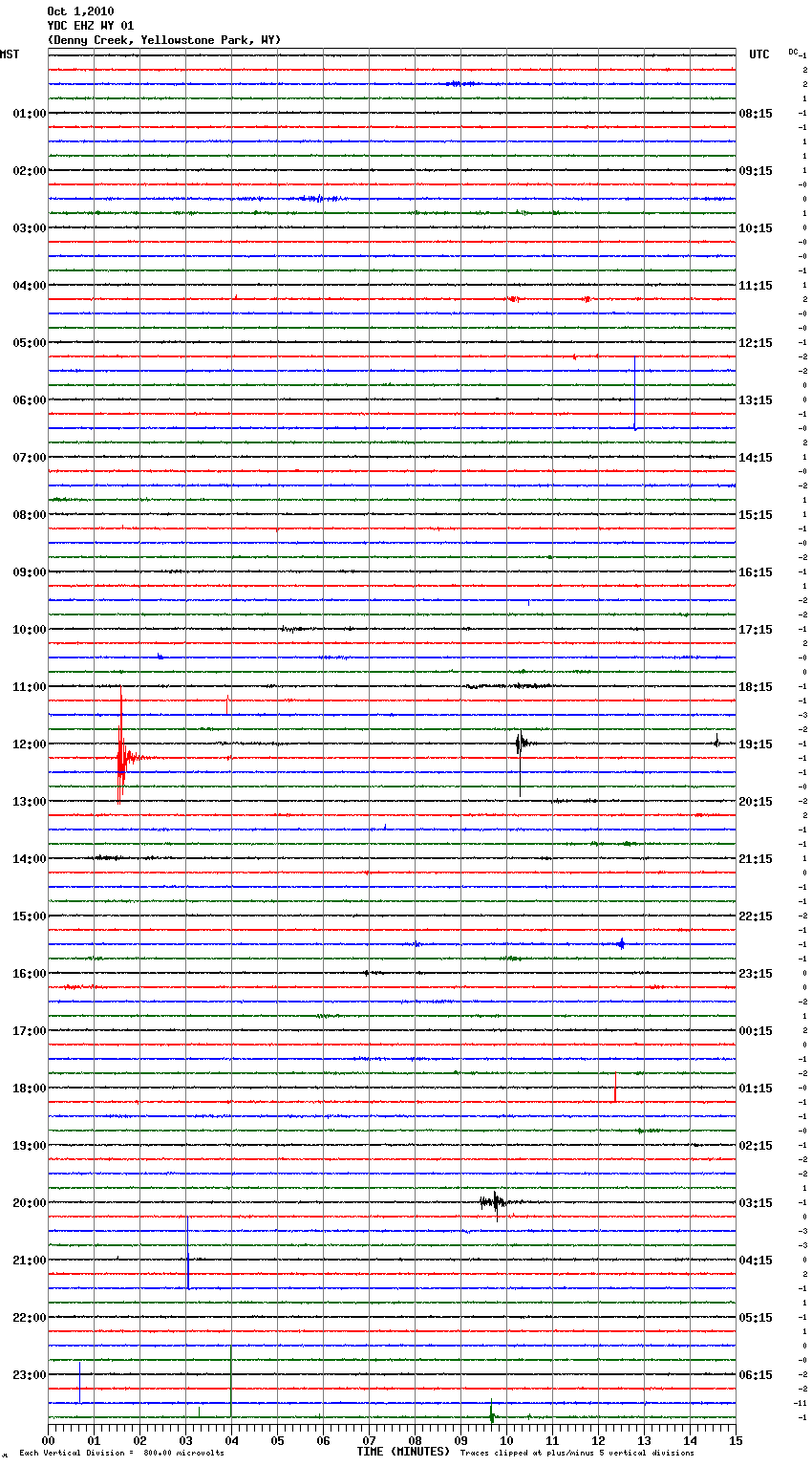Click the UTC time label '11:15'
The width and height of the screenshot is (812, 1466).
point(756,286)
